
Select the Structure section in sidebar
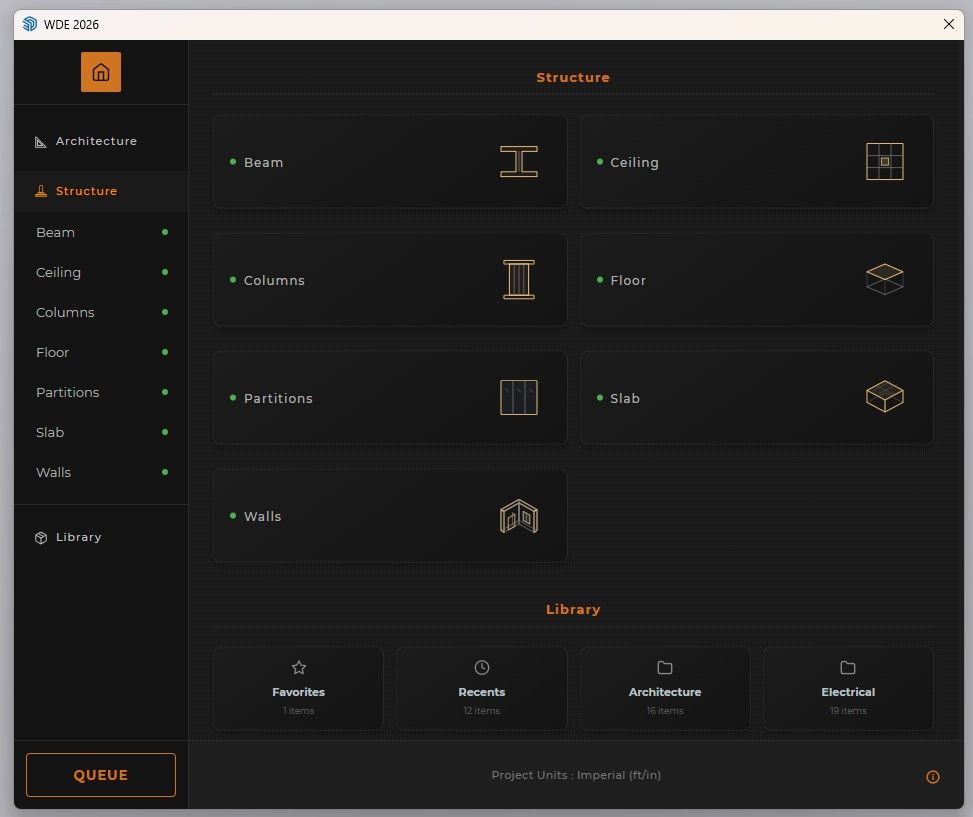click(101, 191)
